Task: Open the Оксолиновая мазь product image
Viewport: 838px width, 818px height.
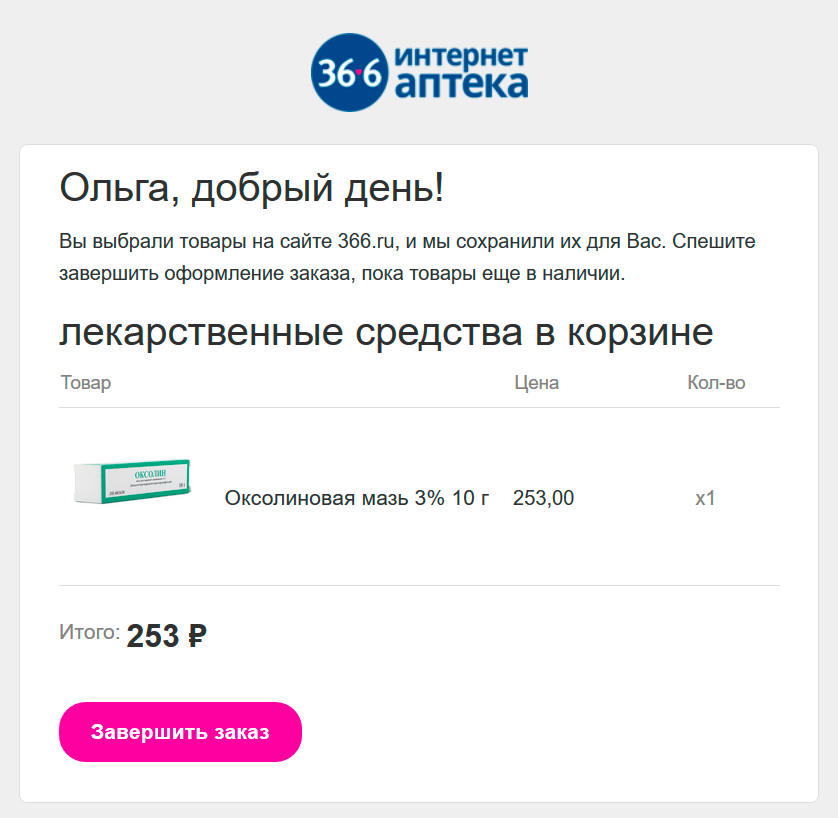Action: pyautogui.click(x=135, y=480)
